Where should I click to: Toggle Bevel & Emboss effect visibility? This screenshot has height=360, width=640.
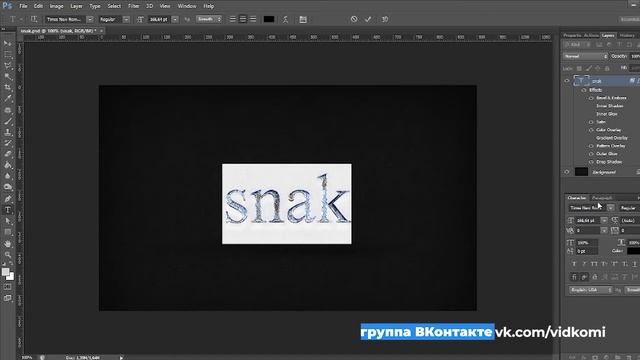(591, 98)
